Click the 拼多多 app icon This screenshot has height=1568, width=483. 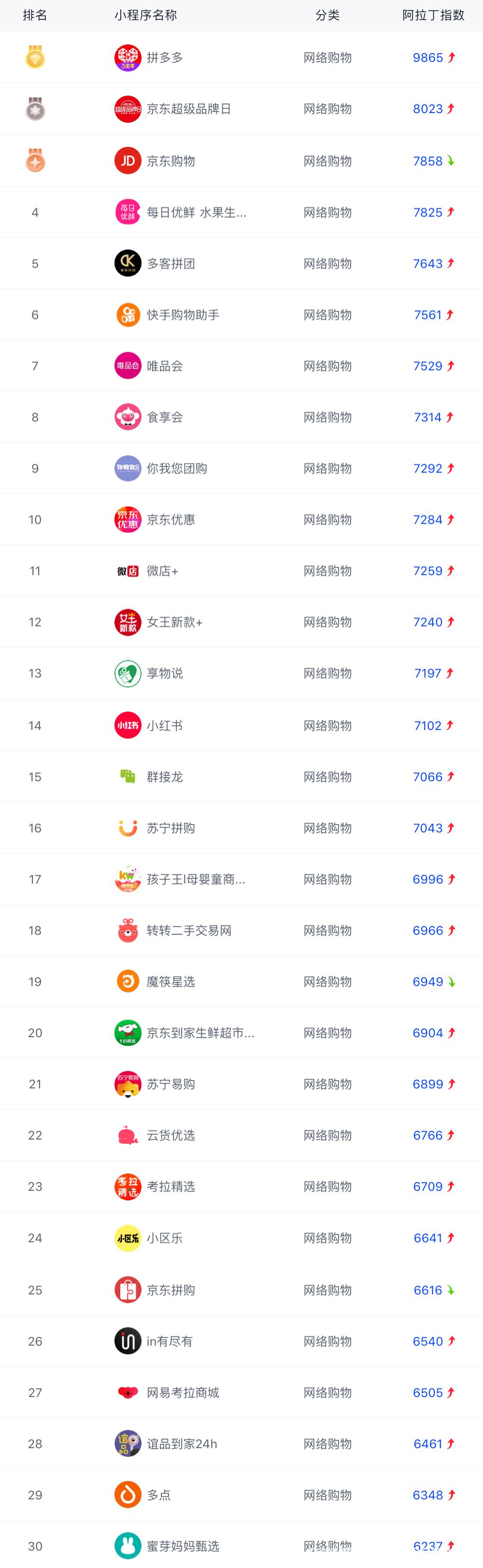[x=128, y=58]
